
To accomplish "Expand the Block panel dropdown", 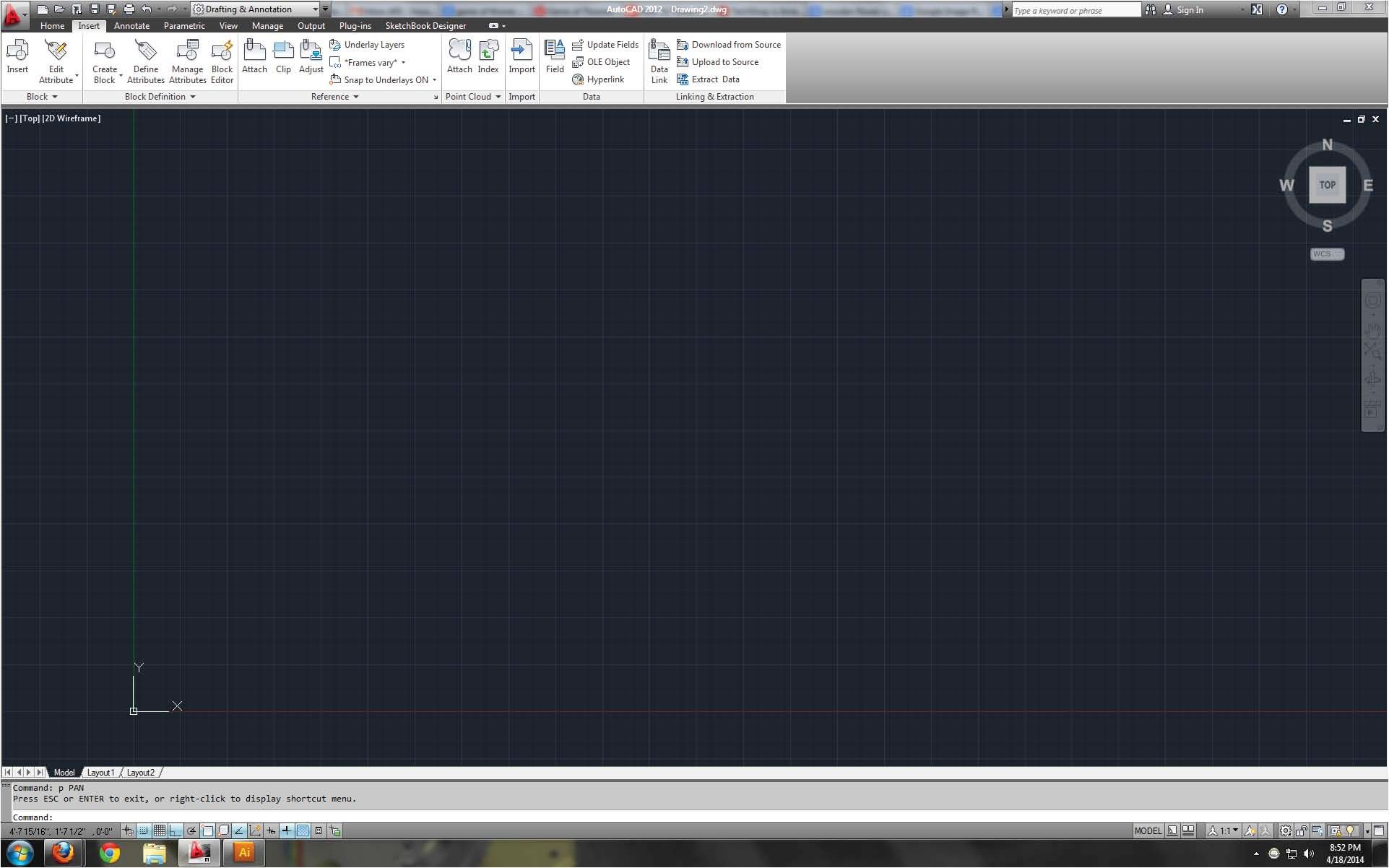I will click(42, 97).
